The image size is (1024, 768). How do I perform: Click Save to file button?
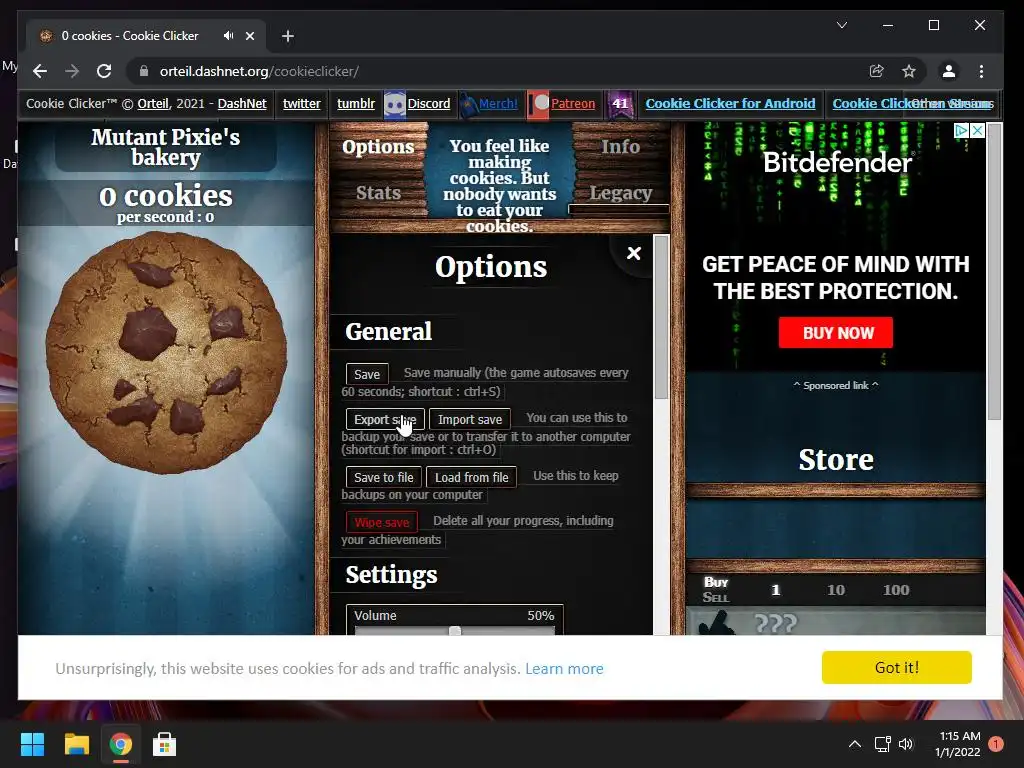click(383, 477)
